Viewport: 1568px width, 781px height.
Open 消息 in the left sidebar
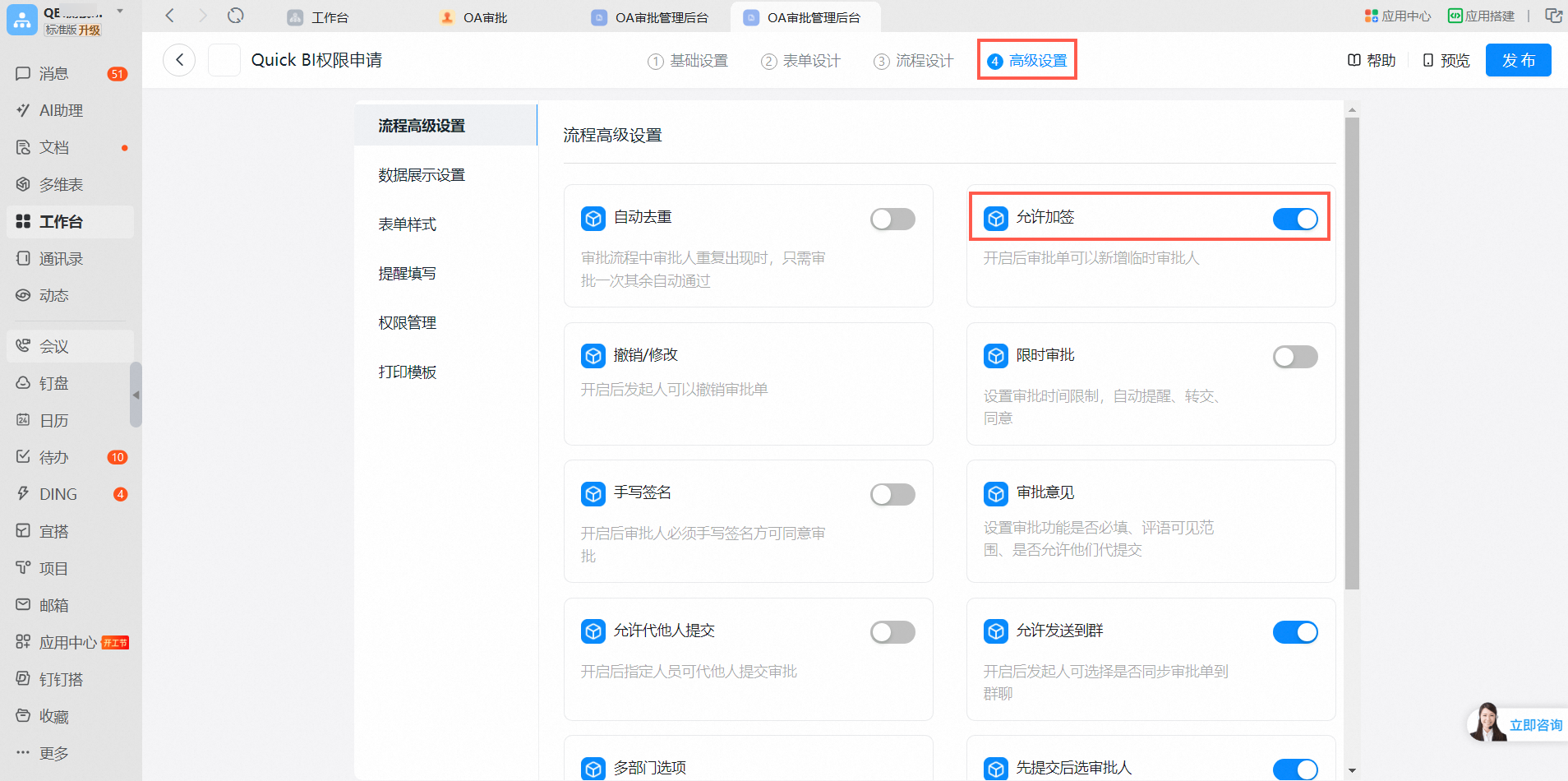(x=70, y=74)
